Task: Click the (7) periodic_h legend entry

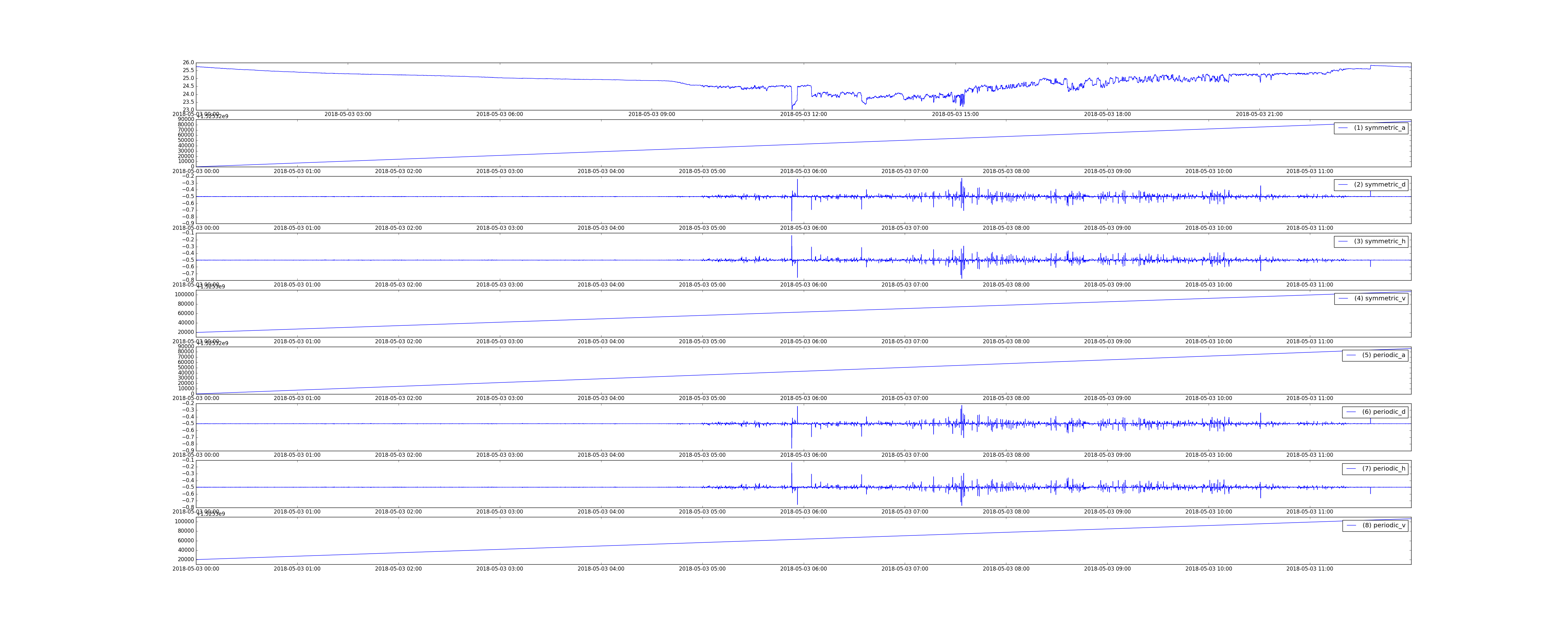Action: pos(1384,469)
